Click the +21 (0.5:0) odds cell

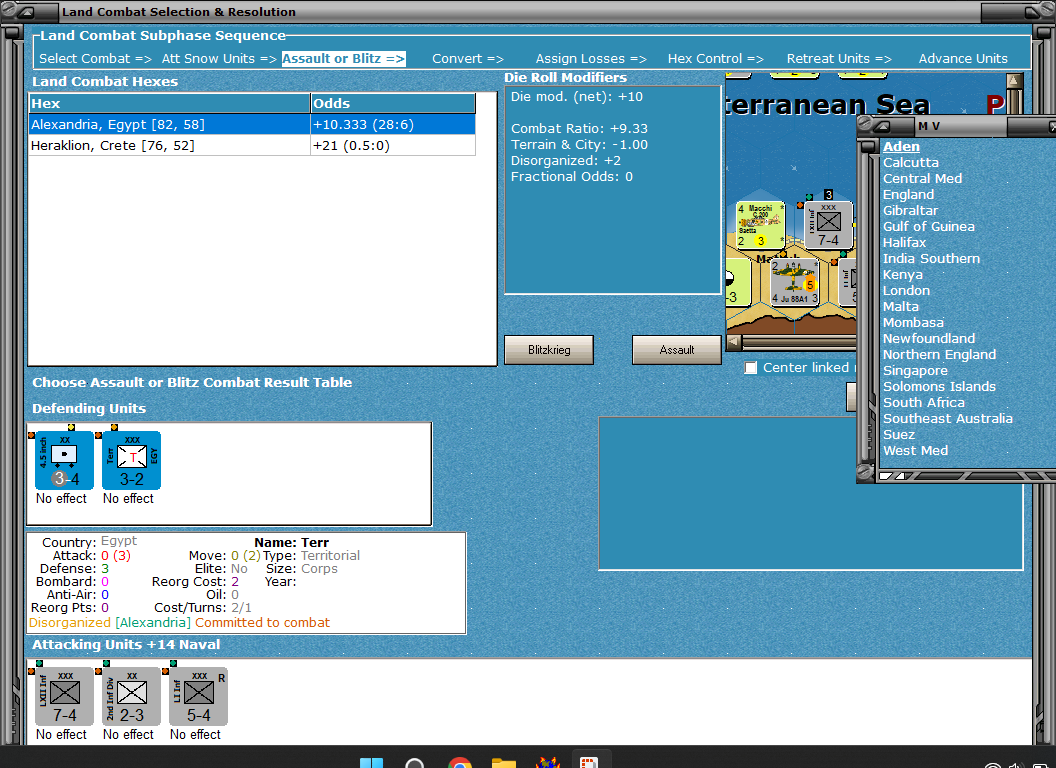pyautogui.click(x=393, y=146)
